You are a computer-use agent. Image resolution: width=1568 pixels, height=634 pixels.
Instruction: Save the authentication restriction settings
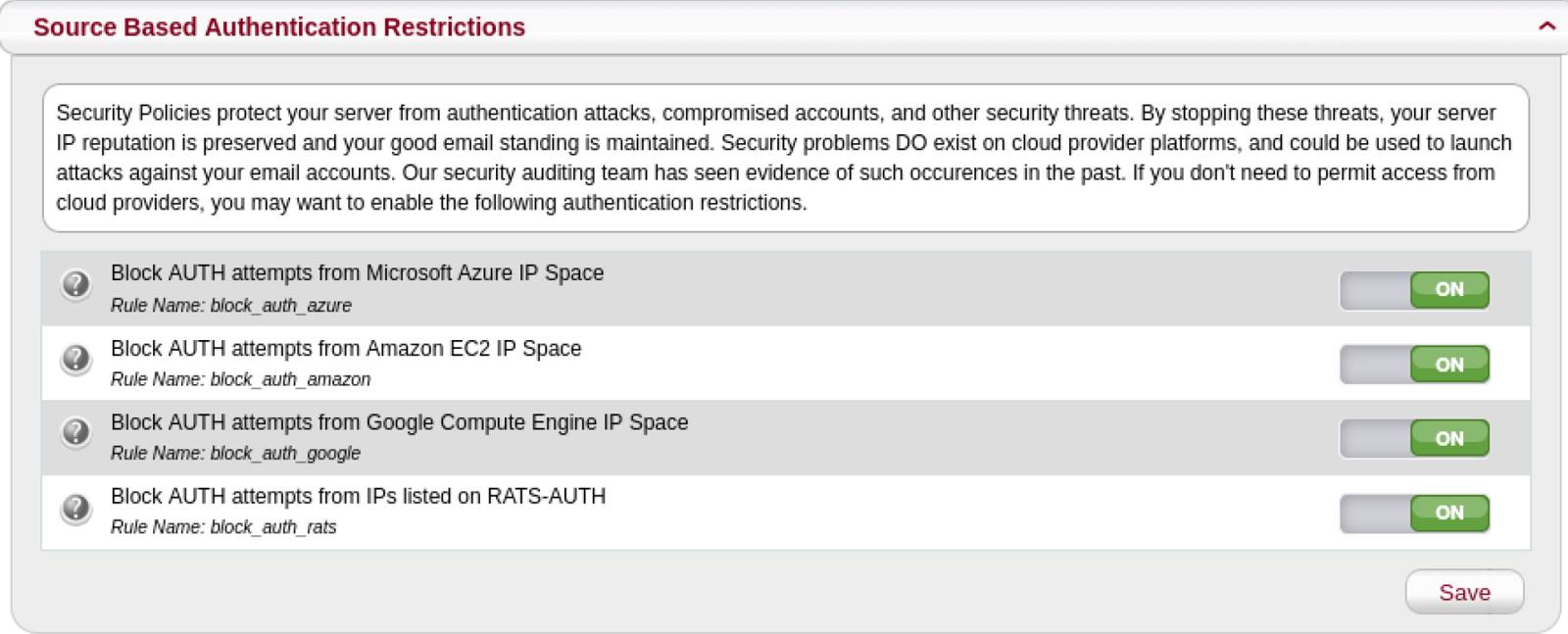1464,592
